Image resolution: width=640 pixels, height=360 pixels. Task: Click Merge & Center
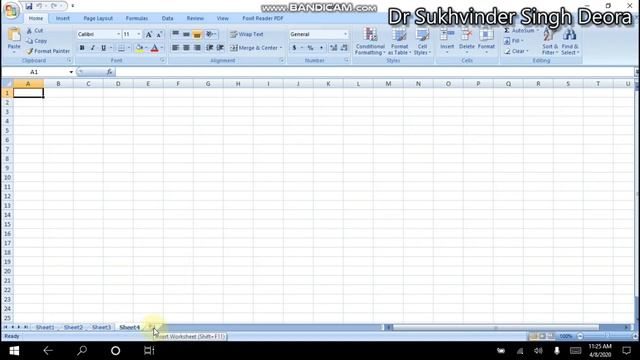click(x=253, y=48)
